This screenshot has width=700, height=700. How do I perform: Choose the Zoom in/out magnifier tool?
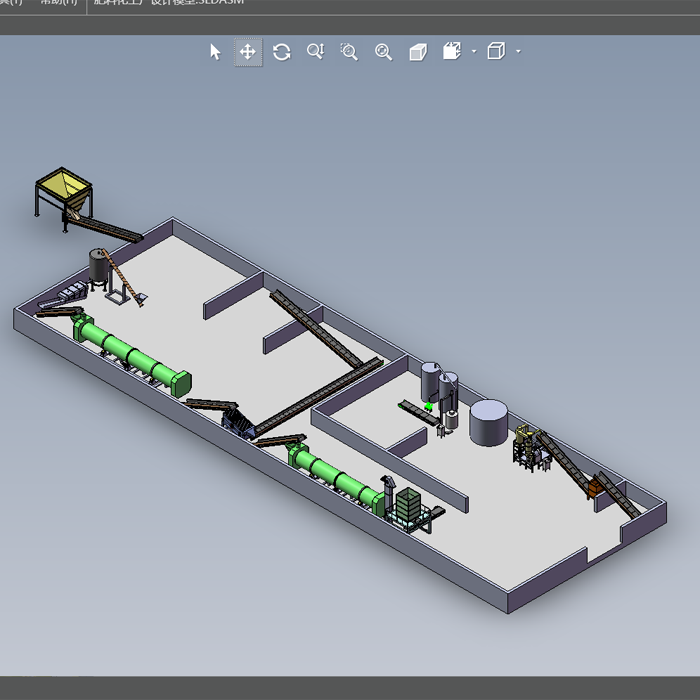pos(315,52)
